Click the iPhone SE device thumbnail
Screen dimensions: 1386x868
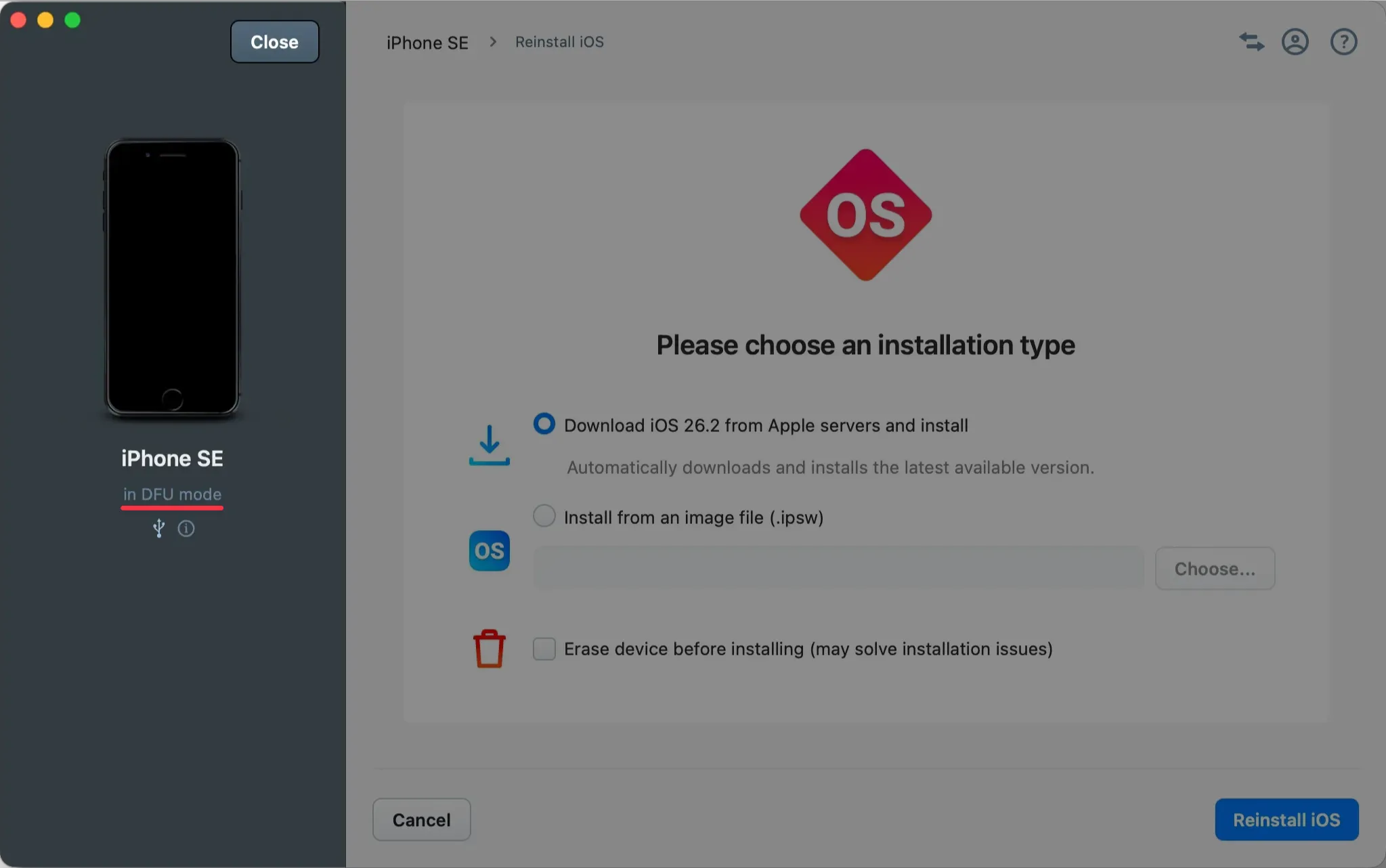coord(172,277)
